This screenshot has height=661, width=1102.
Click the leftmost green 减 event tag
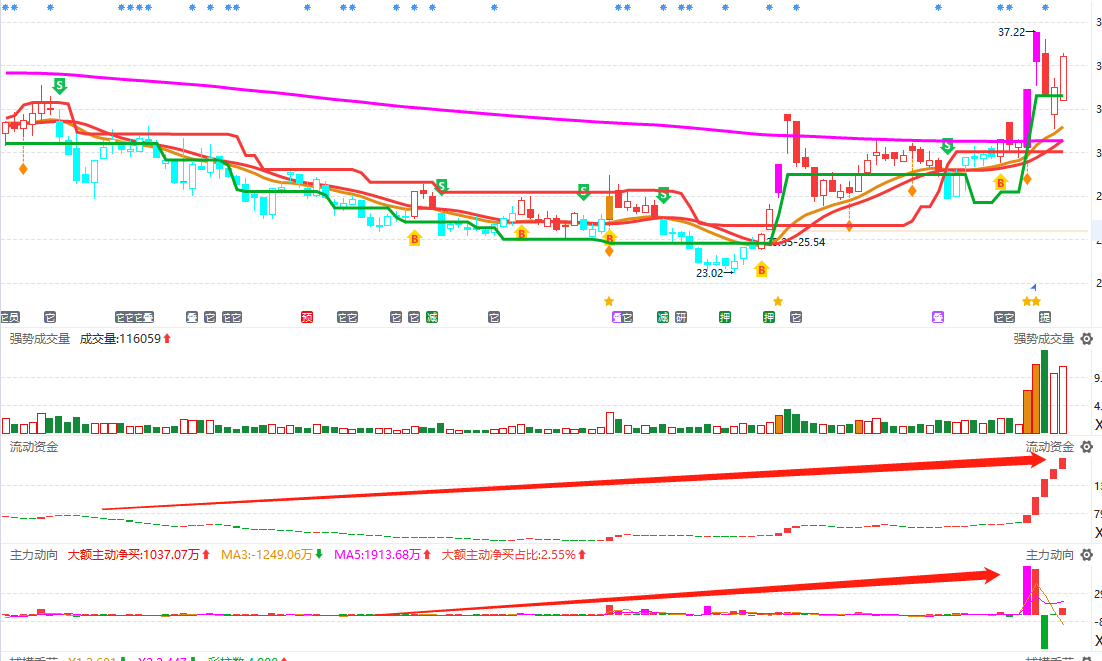pyautogui.click(x=432, y=318)
